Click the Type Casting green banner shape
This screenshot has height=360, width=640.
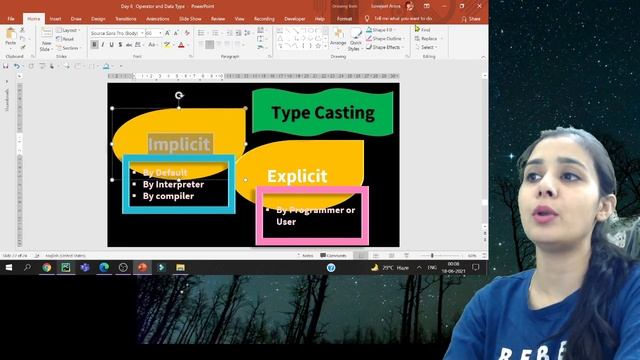322,112
